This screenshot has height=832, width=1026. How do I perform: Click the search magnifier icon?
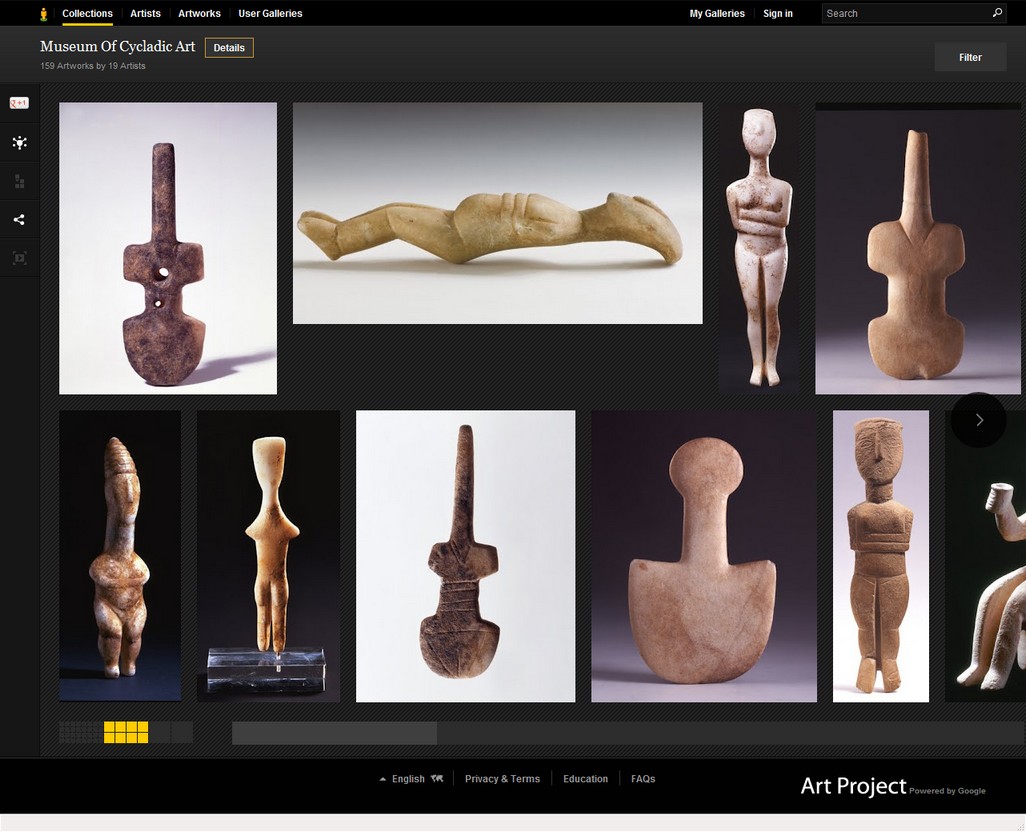point(997,12)
